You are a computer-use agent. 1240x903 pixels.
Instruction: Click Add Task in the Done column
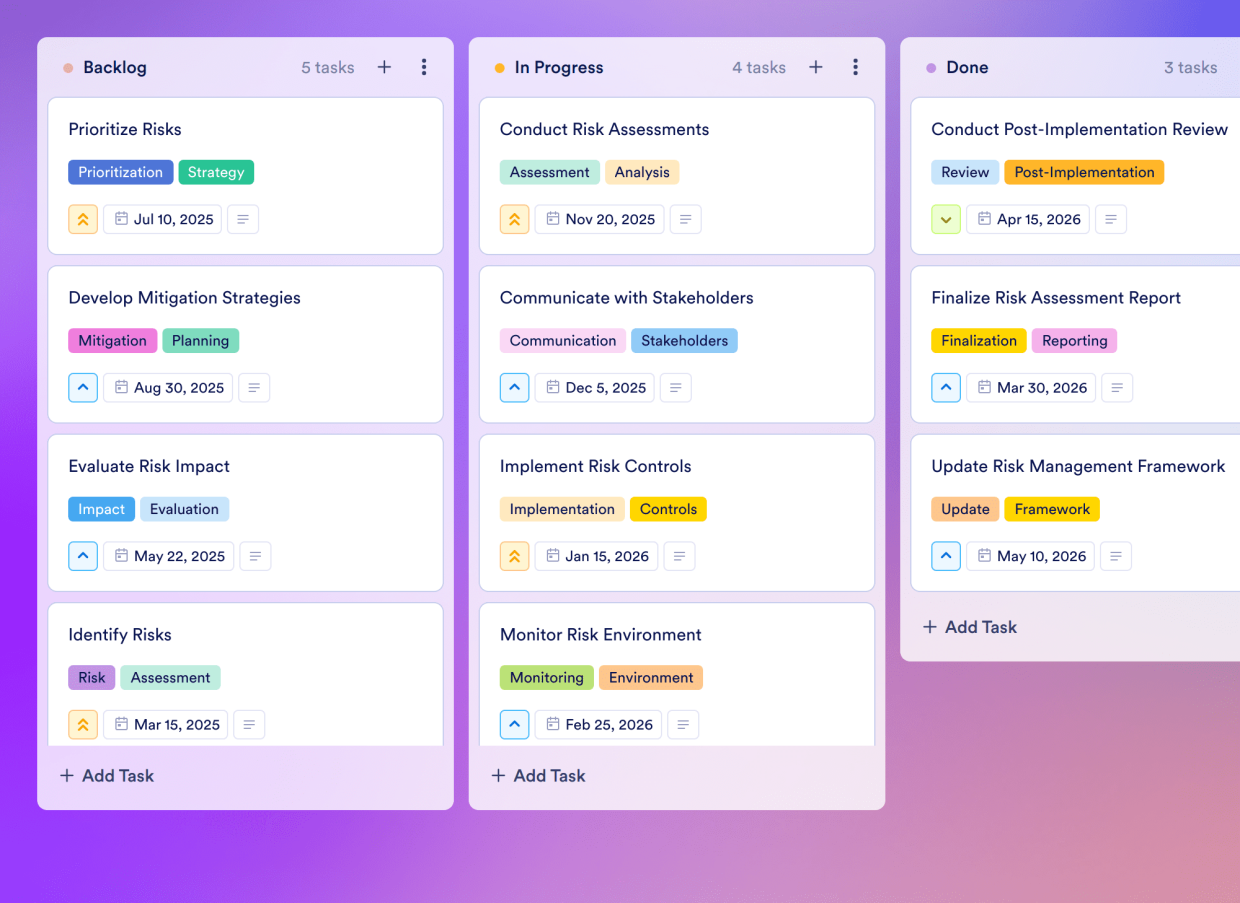tap(969, 627)
